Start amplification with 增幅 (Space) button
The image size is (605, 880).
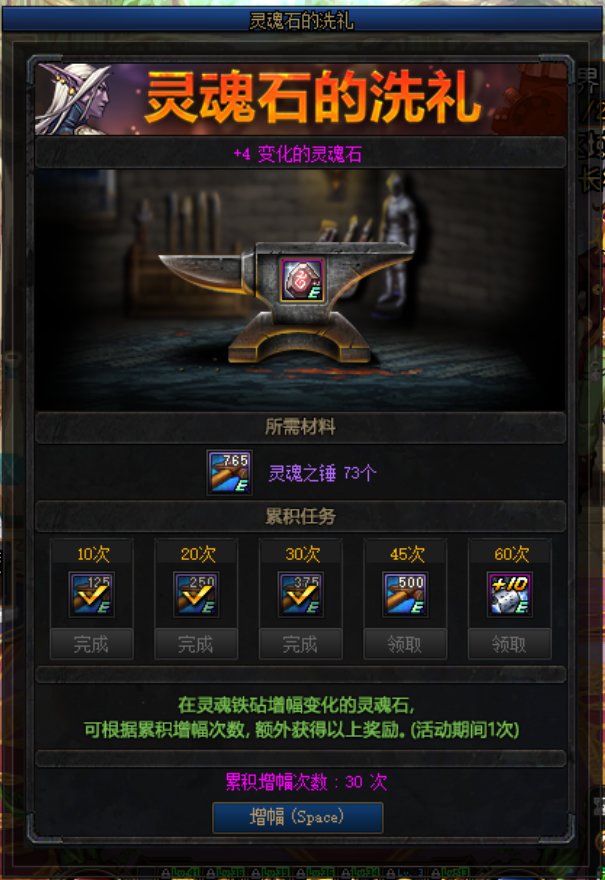click(298, 817)
